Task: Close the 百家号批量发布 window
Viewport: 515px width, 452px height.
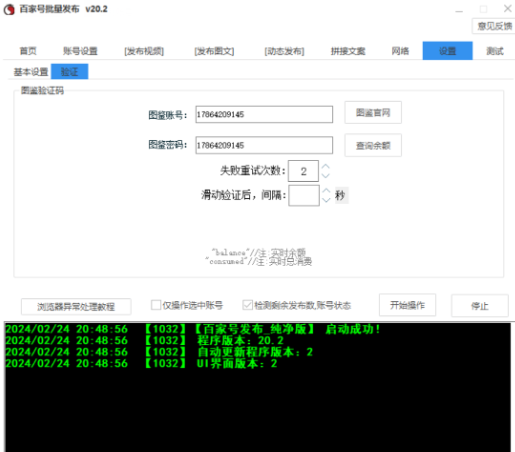Action: coord(507,8)
